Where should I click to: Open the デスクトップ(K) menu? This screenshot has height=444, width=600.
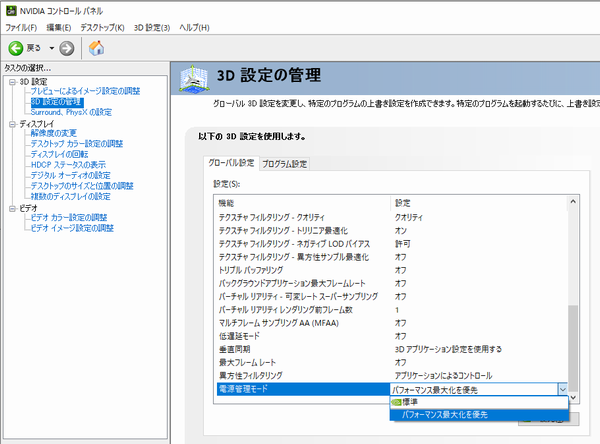point(102,28)
